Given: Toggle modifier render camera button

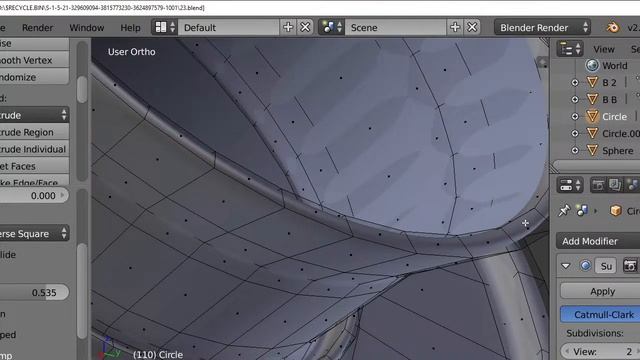Looking at the screenshot, I should (x=630, y=266).
